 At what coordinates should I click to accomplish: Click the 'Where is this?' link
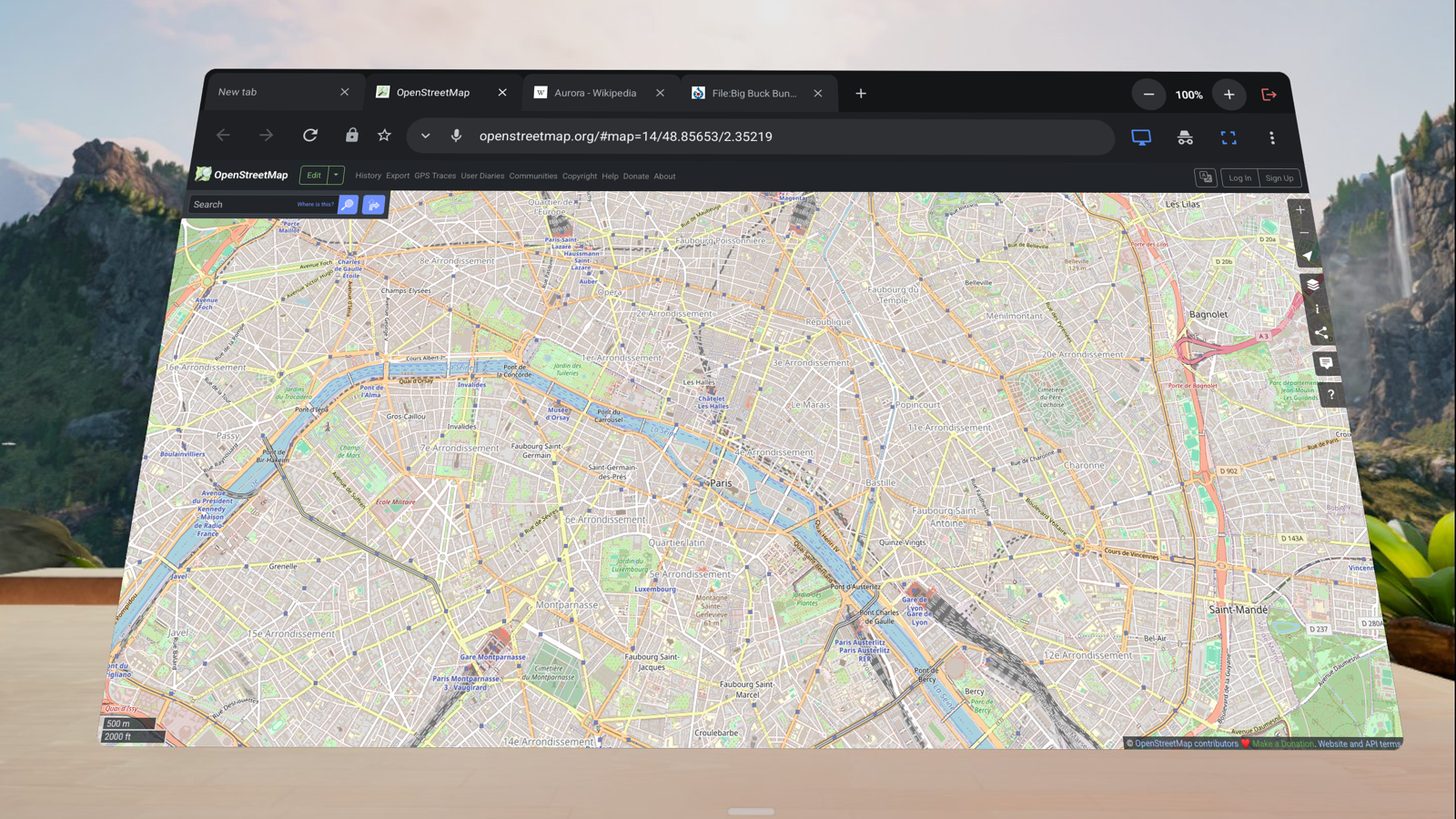click(315, 204)
